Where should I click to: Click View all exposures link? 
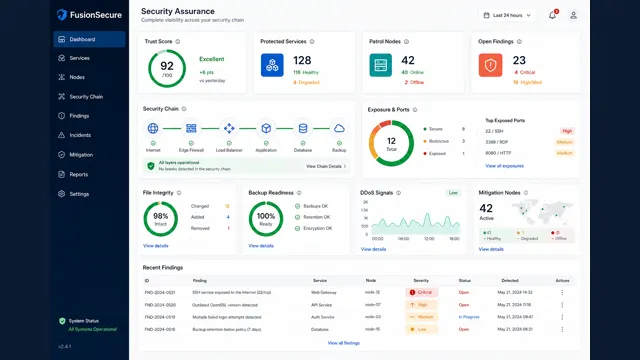[x=504, y=166]
